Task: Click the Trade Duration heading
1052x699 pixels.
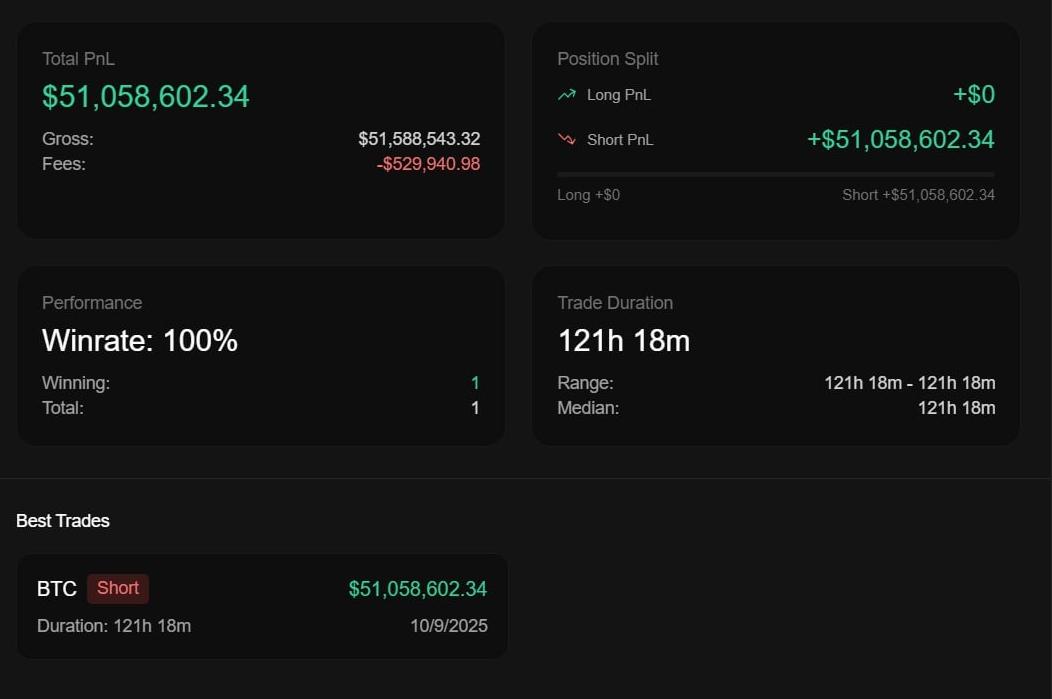Action: click(615, 303)
